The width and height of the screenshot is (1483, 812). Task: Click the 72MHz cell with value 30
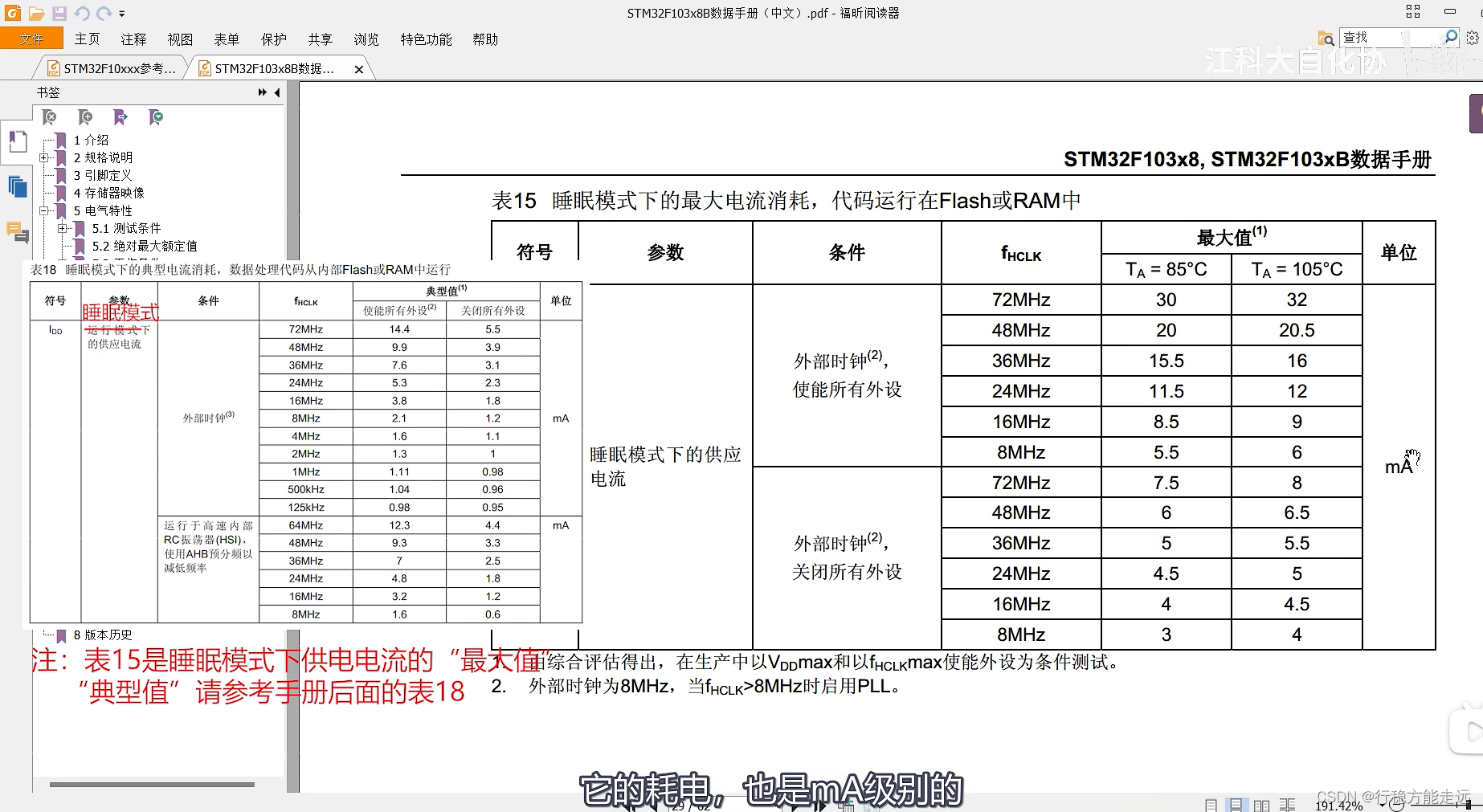(x=1166, y=300)
